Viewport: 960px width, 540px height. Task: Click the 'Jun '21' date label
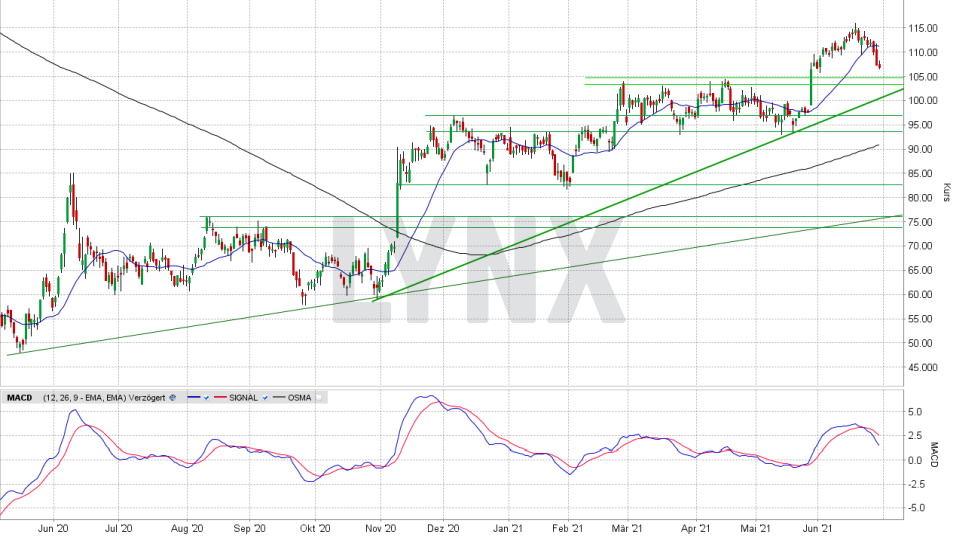point(817,528)
